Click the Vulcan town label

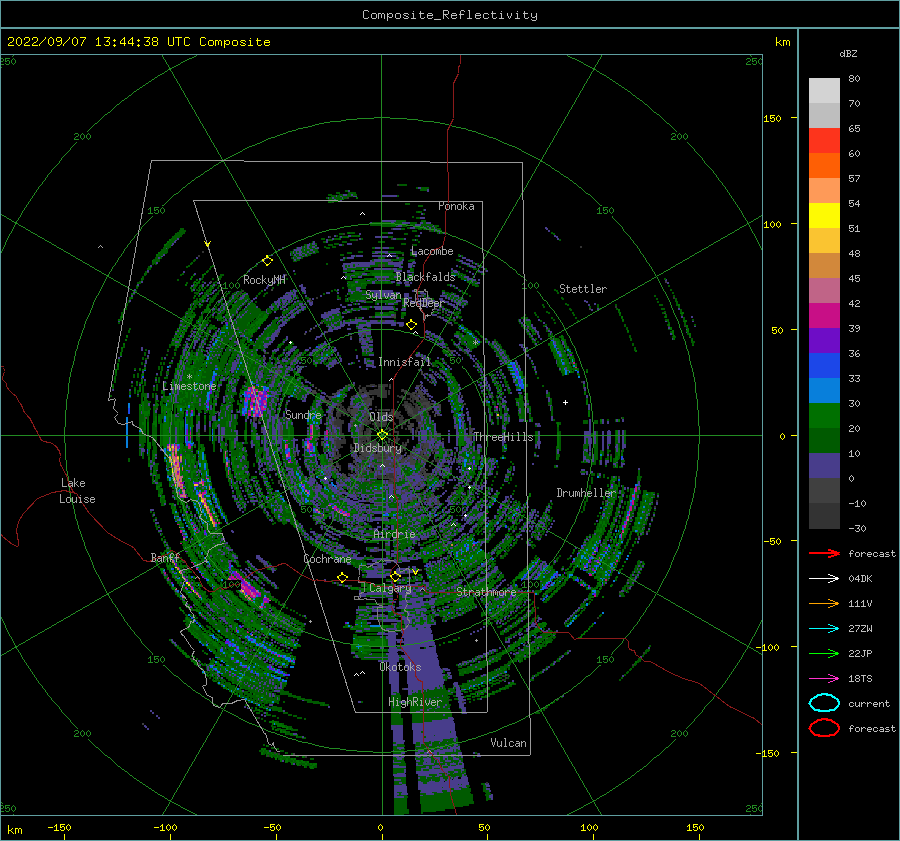[508, 743]
